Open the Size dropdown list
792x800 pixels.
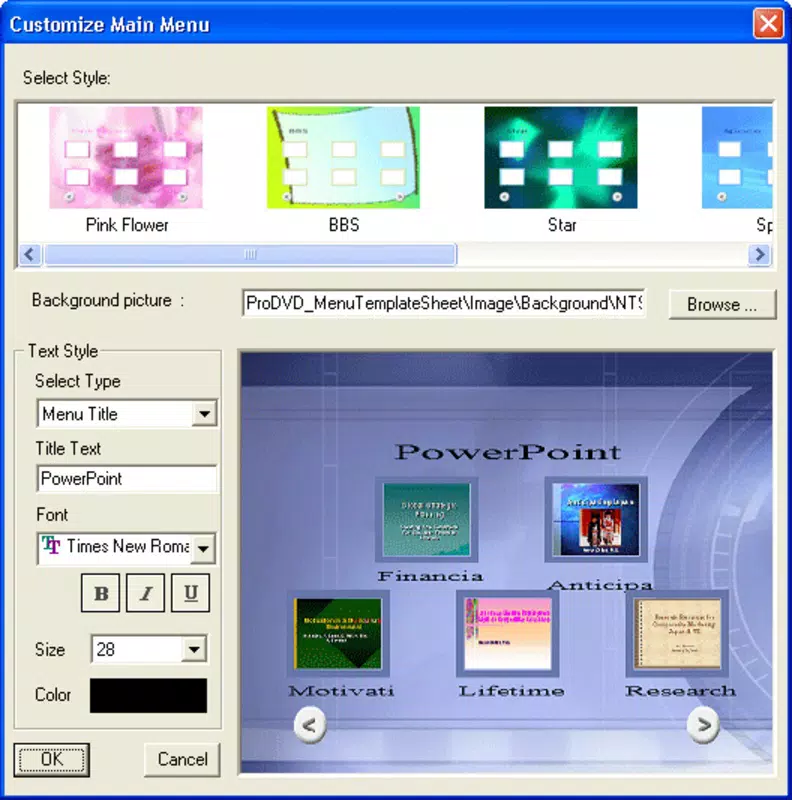tap(194, 649)
